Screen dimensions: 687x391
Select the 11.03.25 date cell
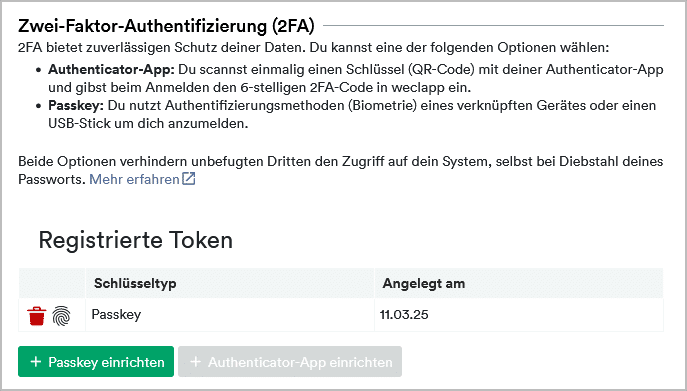point(519,315)
